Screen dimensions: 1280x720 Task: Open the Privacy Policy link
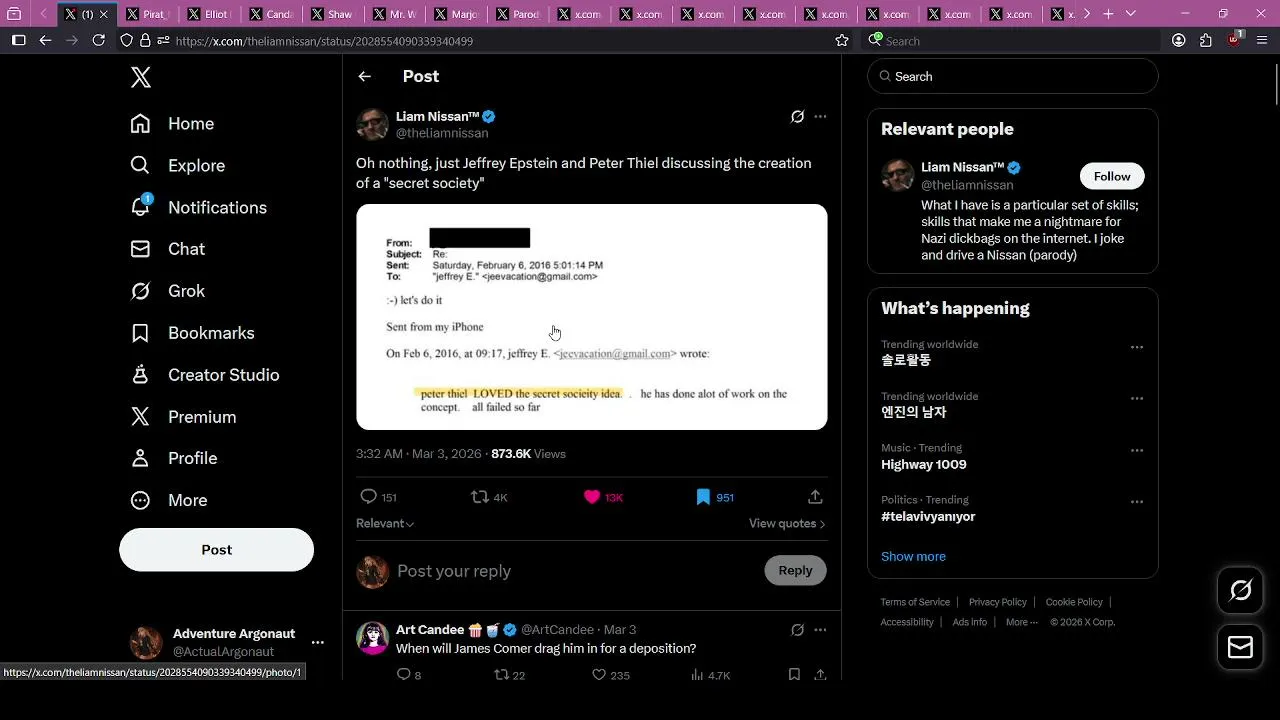coord(998,602)
